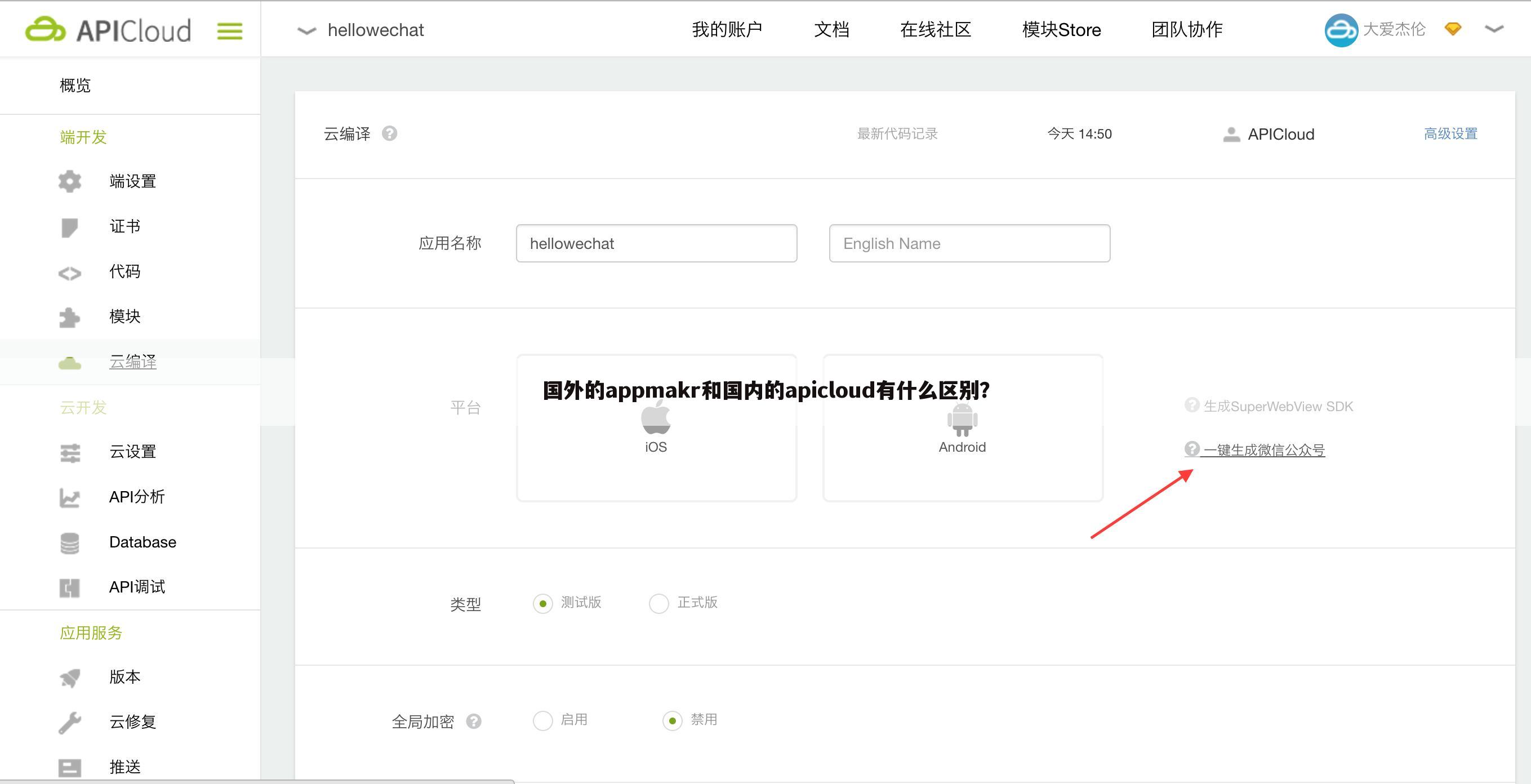Image resolution: width=1531 pixels, height=784 pixels.
Task: Click the 云修复 wrench icon
Action: point(69,723)
